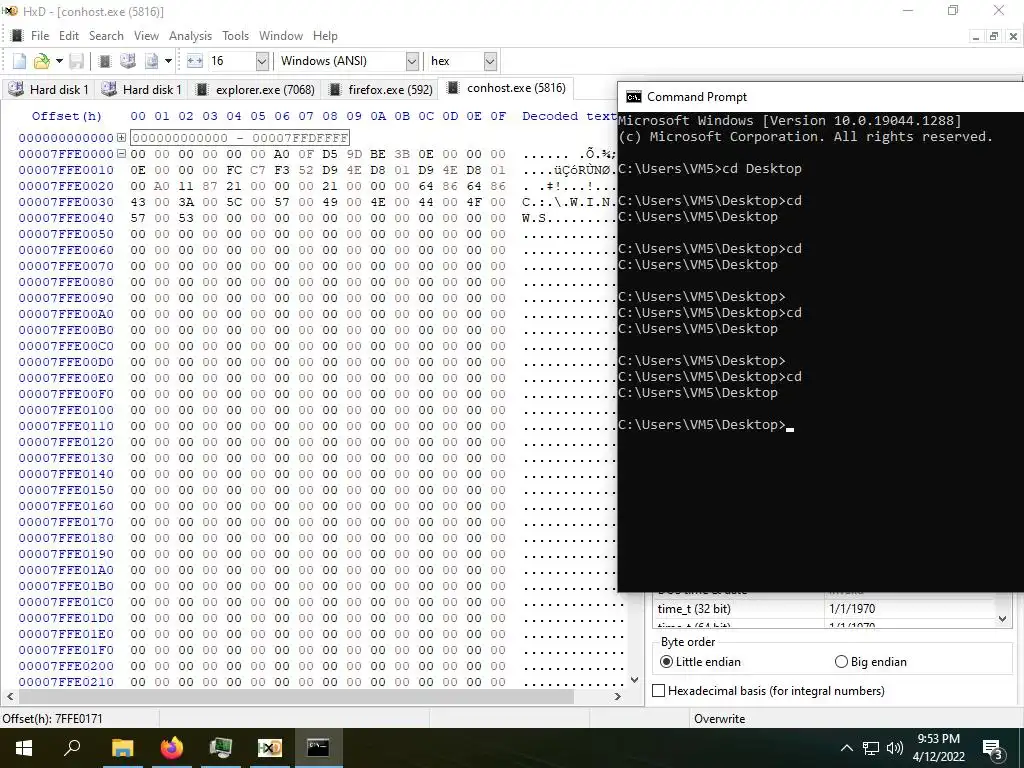Viewport: 1024px width, 768px height.
Task: Open File Explorer from the taskbar
Action: [x=122, y=748]
